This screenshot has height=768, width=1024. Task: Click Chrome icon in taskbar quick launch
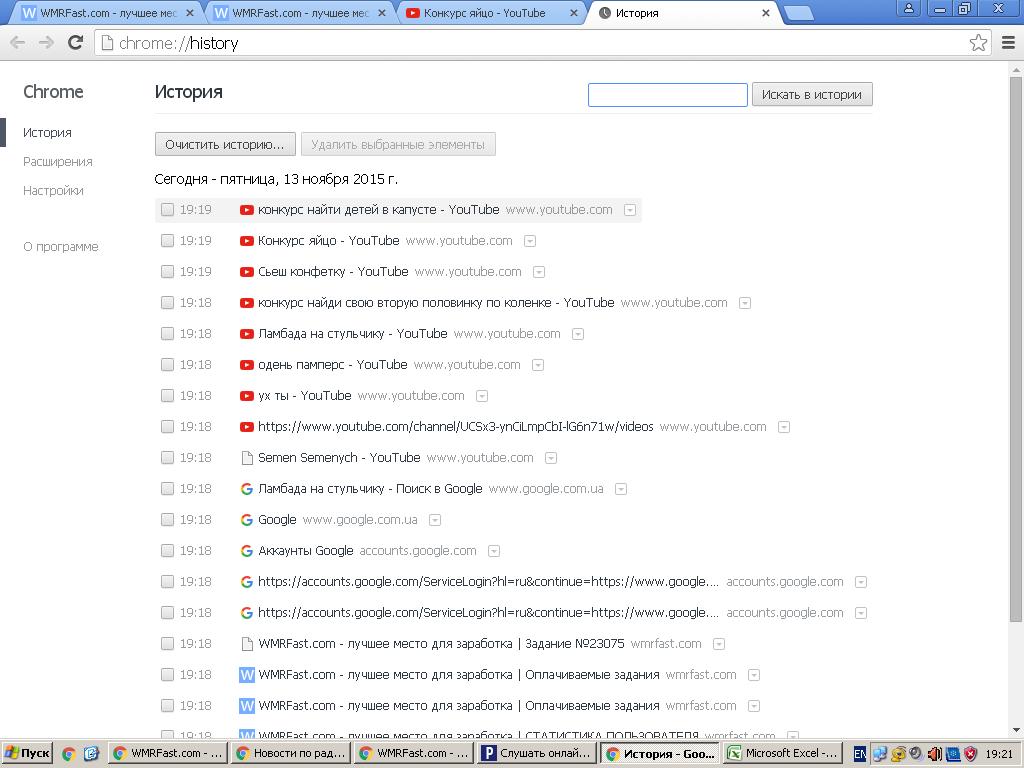pyautogui.click(x=69, y=754)
